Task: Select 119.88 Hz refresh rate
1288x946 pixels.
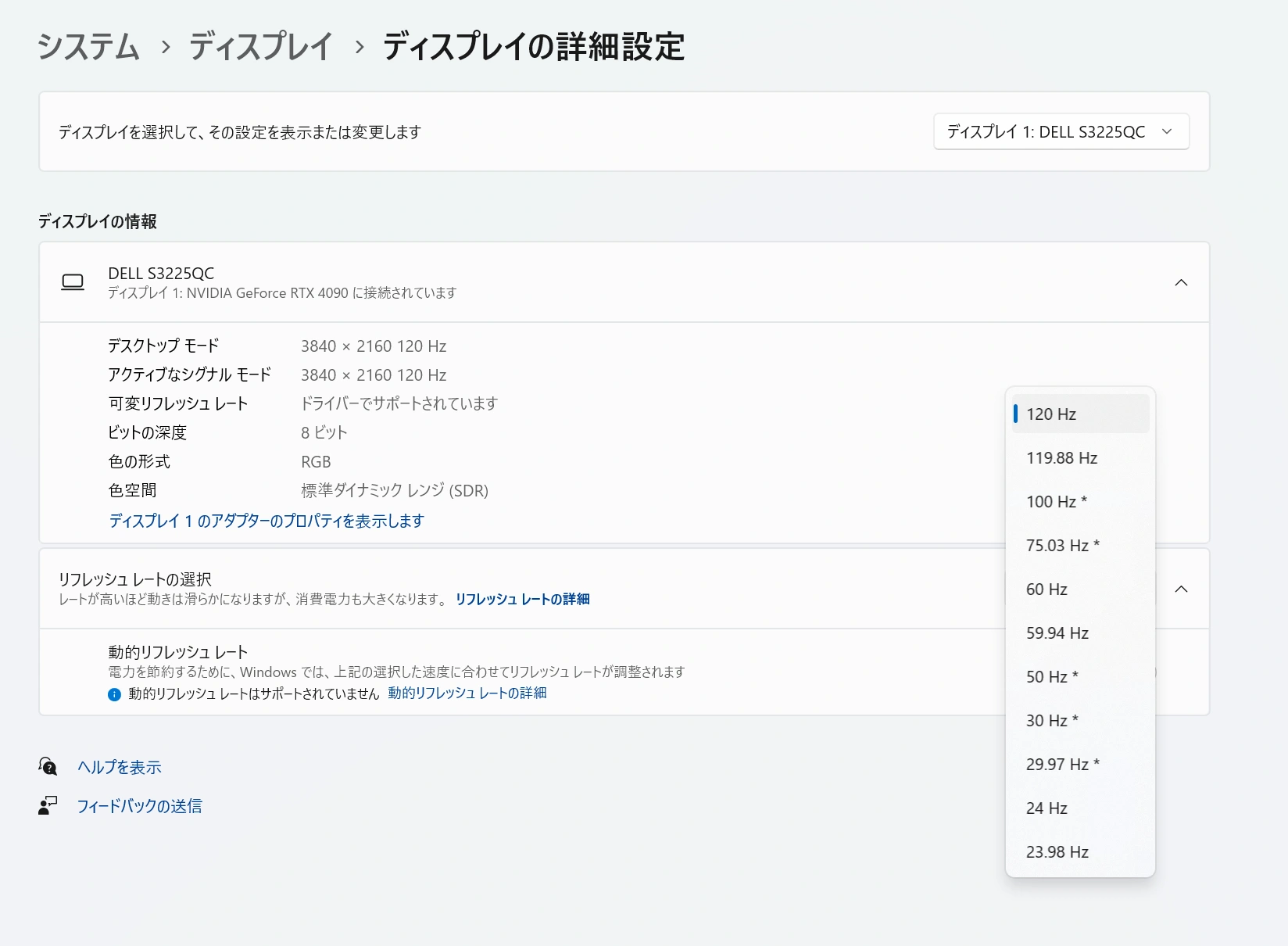Action: tap(1061, 458)
